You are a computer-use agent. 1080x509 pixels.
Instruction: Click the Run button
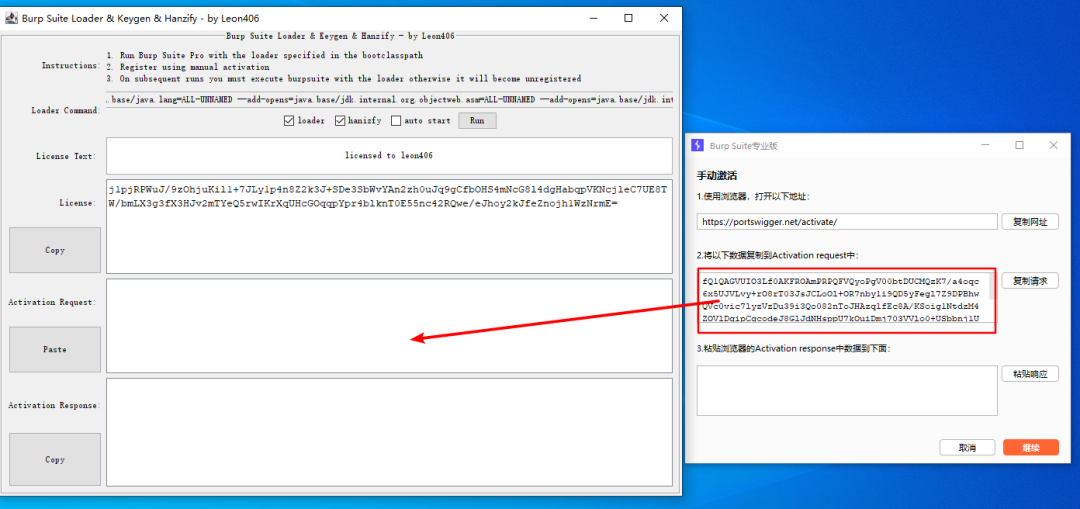point(477,121)
